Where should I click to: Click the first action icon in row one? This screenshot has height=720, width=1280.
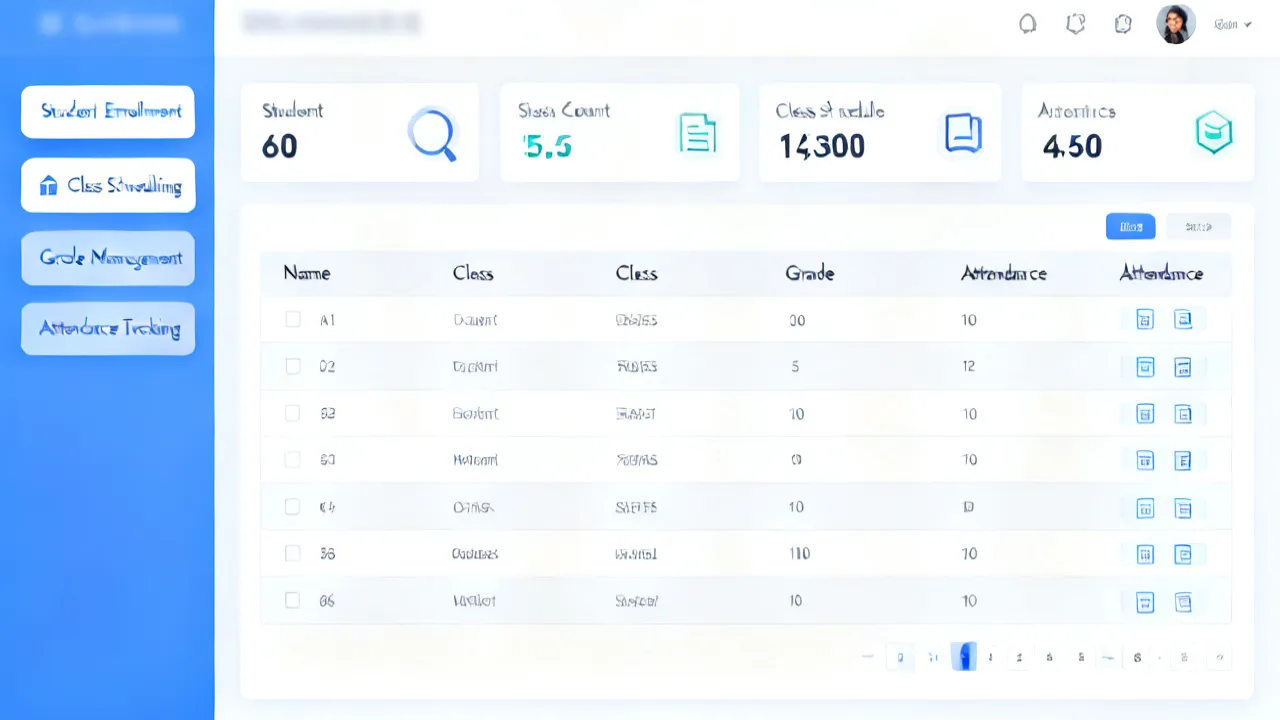[1145, 320]
